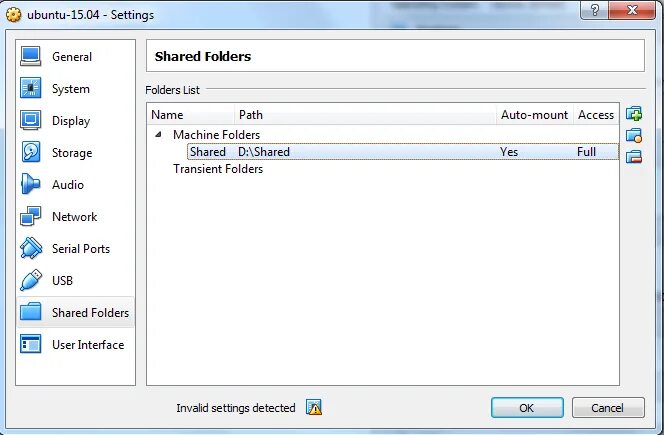Click the Storage disk icon
664x435 pixels.
[30, 152]
